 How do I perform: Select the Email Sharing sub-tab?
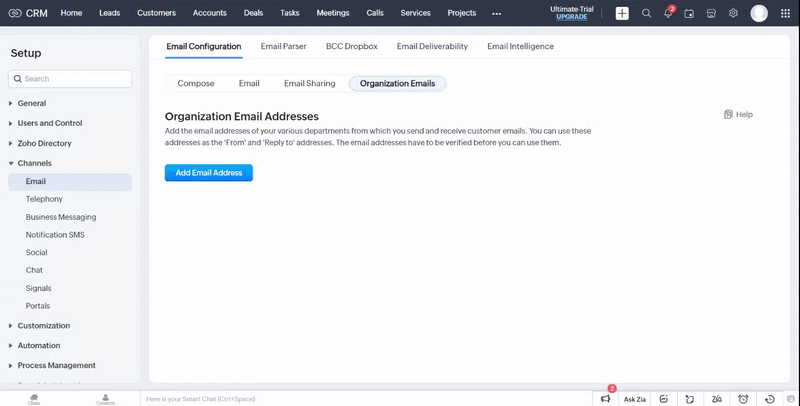pyautogui.click(x=310, y=83)
